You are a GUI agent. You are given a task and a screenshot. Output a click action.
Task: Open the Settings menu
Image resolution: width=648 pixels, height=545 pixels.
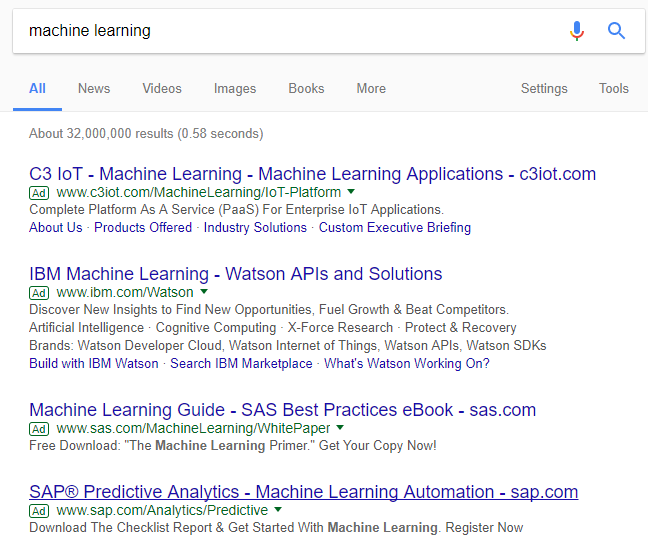[x=544, y=88]
